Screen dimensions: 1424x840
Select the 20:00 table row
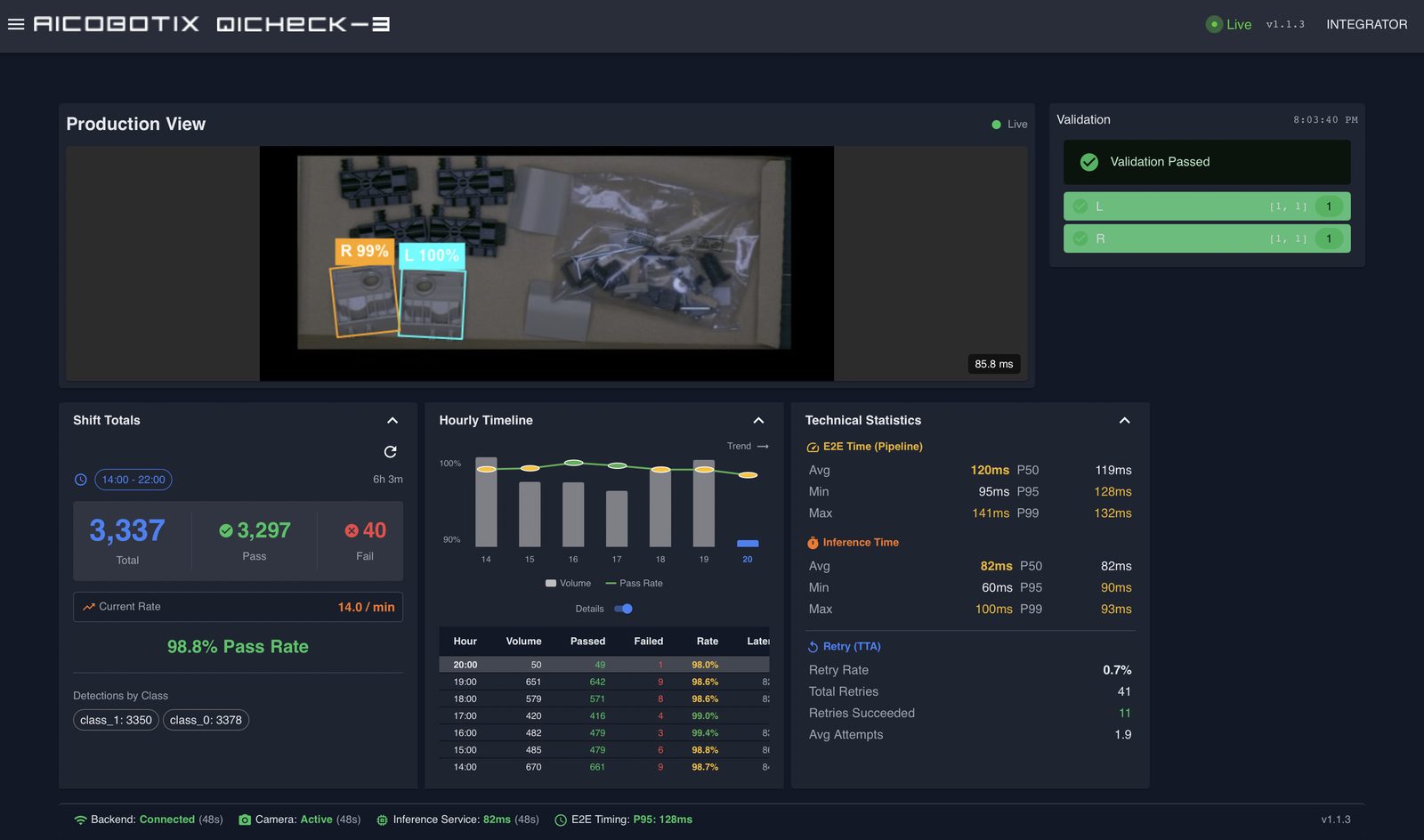(604, 665)
